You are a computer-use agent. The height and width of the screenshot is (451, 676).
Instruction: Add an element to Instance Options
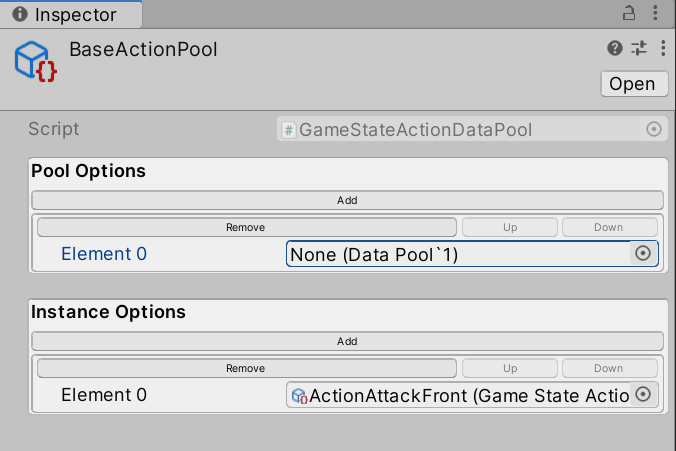point(347,341)
